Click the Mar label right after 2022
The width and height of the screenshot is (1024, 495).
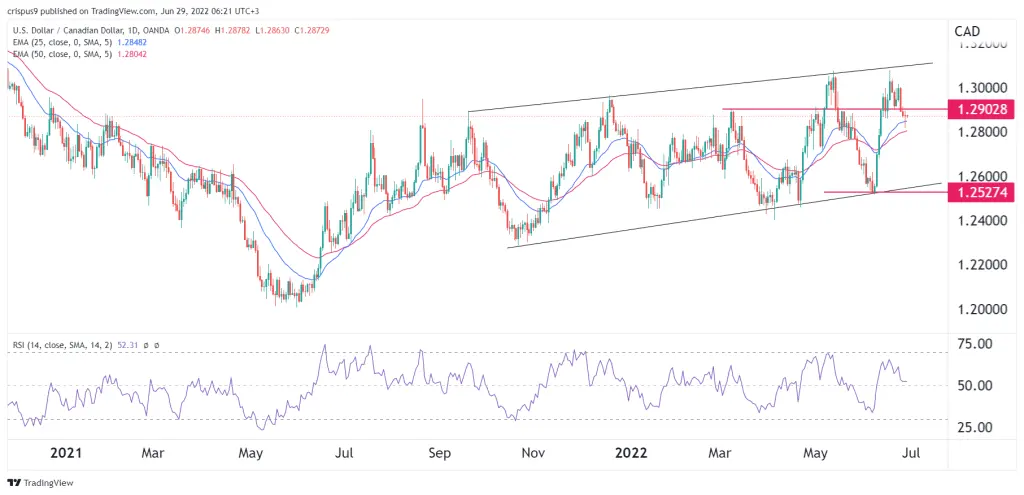(x=719, y=453)
